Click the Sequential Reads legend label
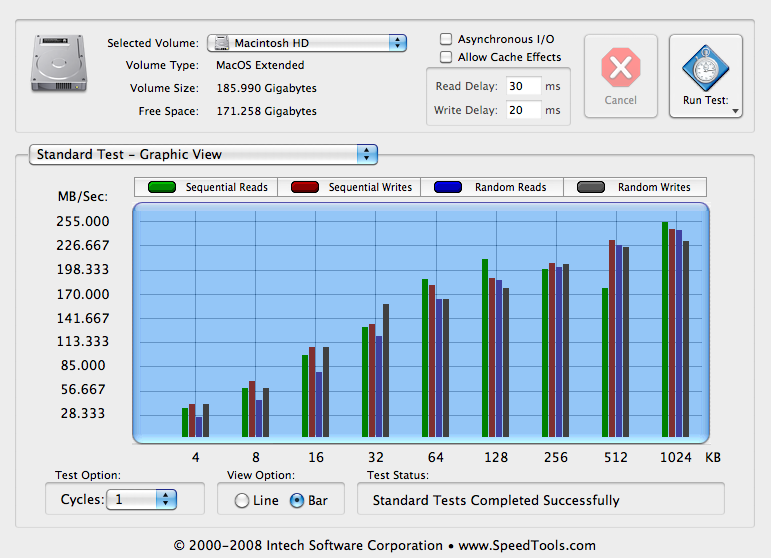The image size is (771, 558). click(227, 187)
